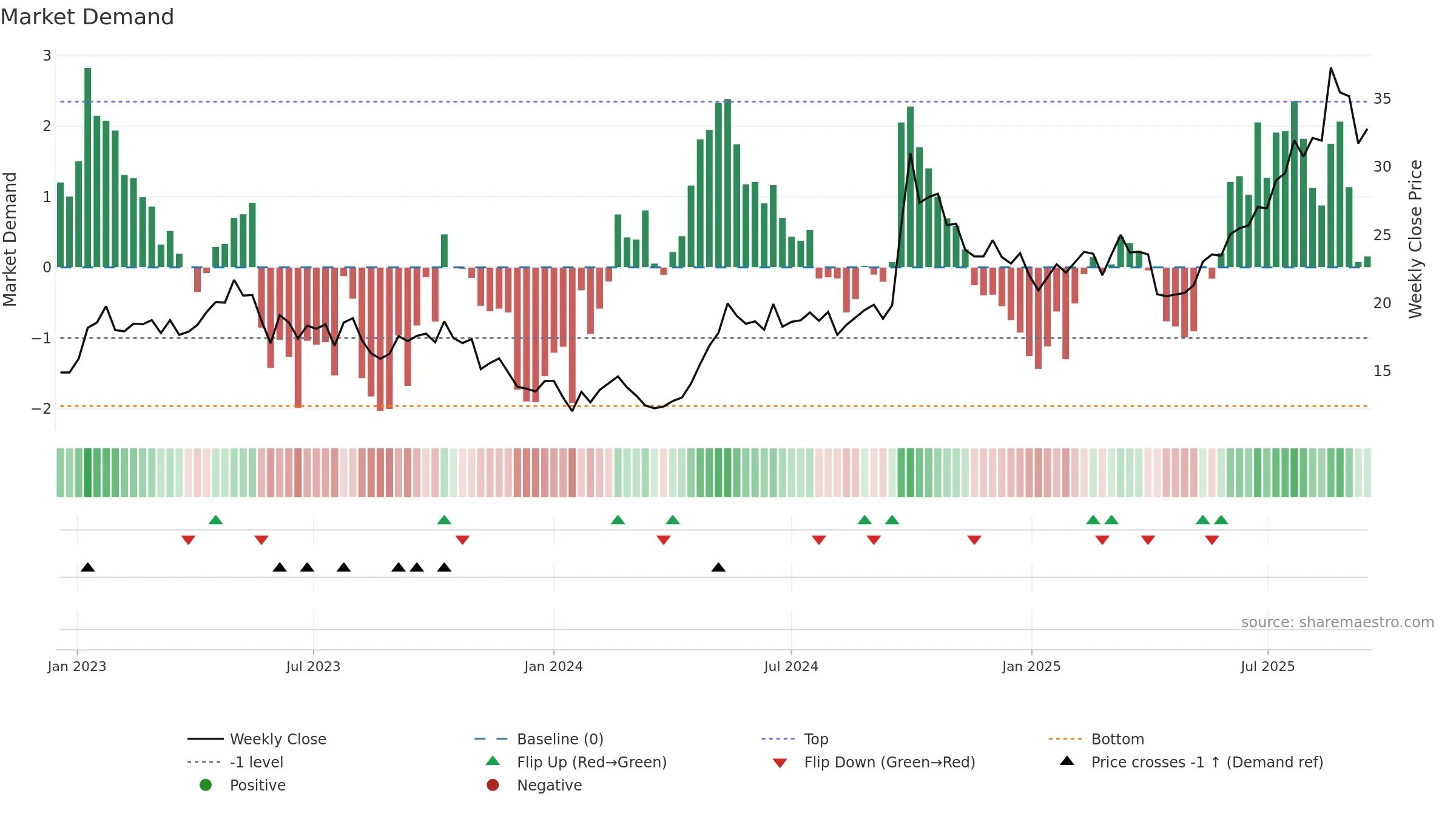Click the orange dotted Bottom legend symbol
1456x819 pixels.
click(x=1065, y=739)
